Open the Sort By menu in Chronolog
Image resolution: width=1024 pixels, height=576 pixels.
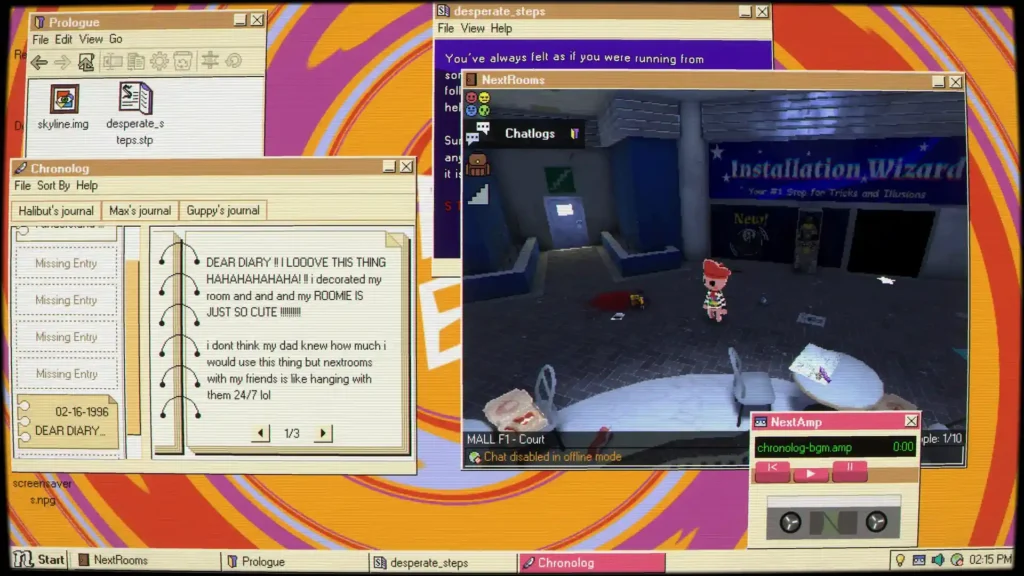54,186
